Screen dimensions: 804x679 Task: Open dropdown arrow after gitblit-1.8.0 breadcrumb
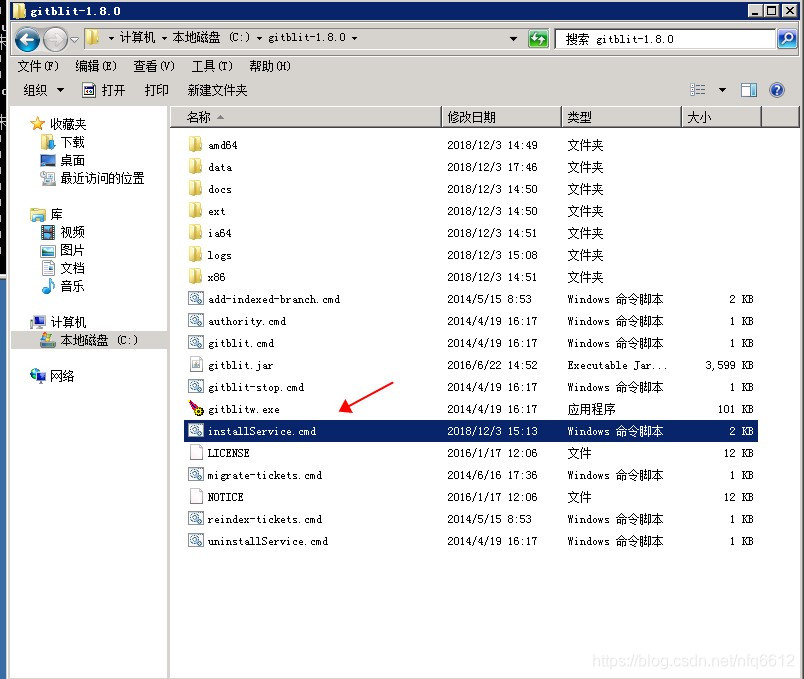[x=354, y=38]
